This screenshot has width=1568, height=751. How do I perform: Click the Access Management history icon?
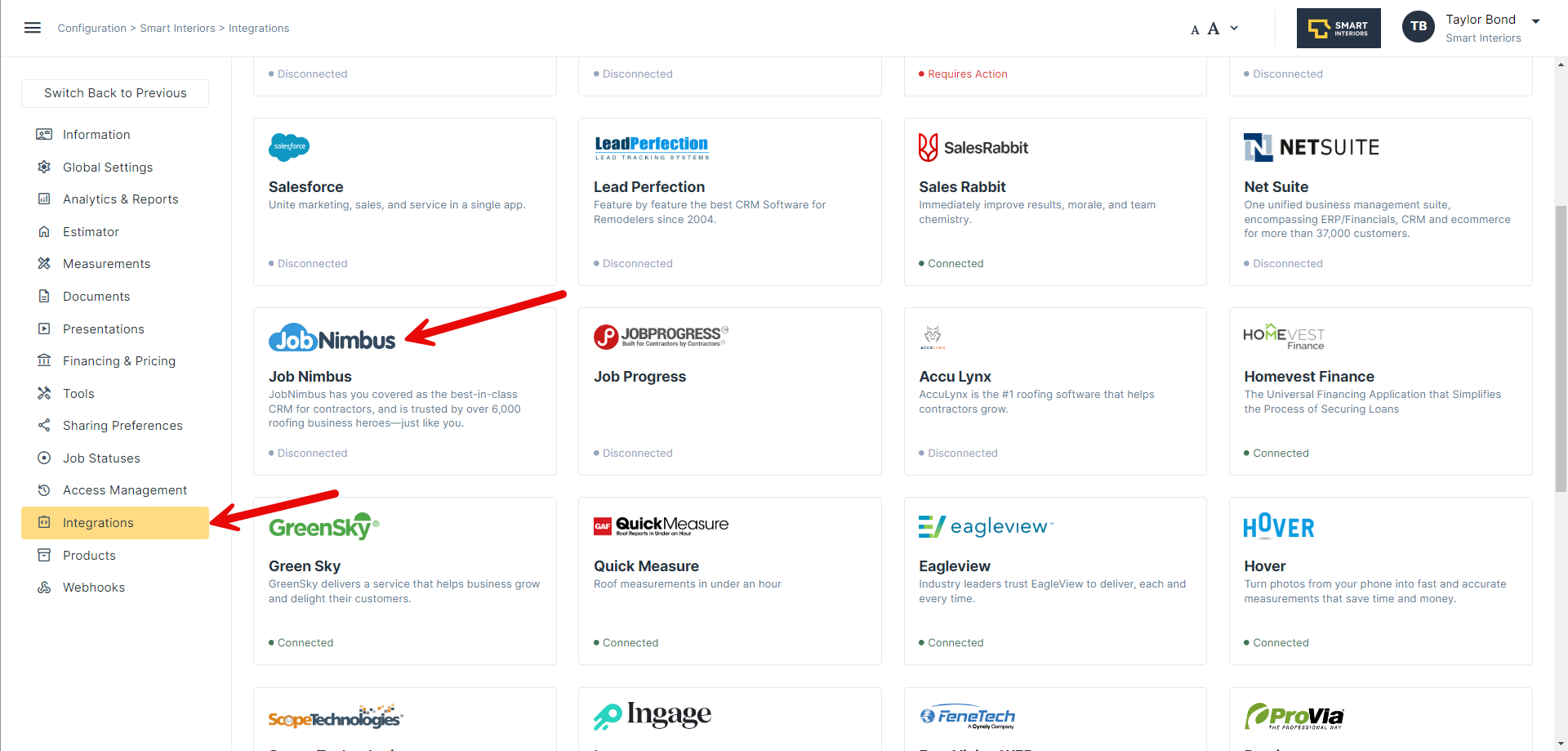[44, 489]
